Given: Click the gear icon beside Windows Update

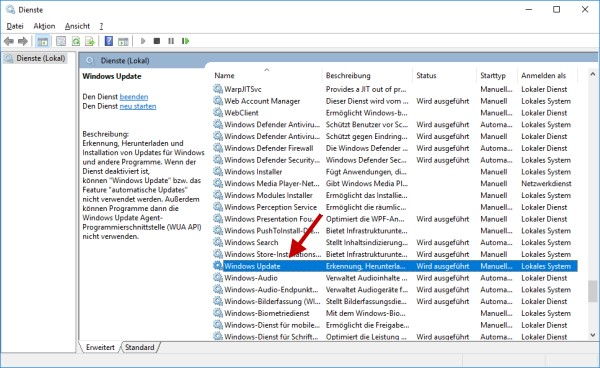Looking at the screenshot, I should tap(218, 266).
